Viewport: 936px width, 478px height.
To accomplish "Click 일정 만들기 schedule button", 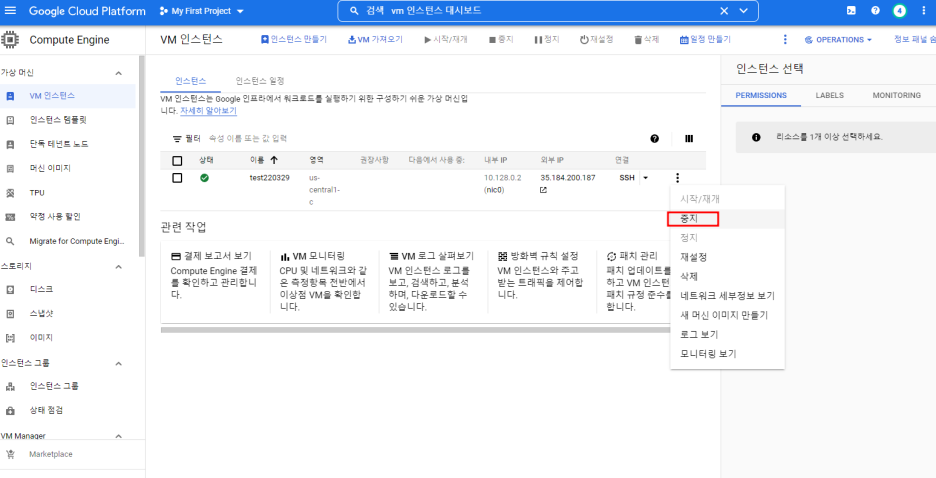I will (706, 40).
